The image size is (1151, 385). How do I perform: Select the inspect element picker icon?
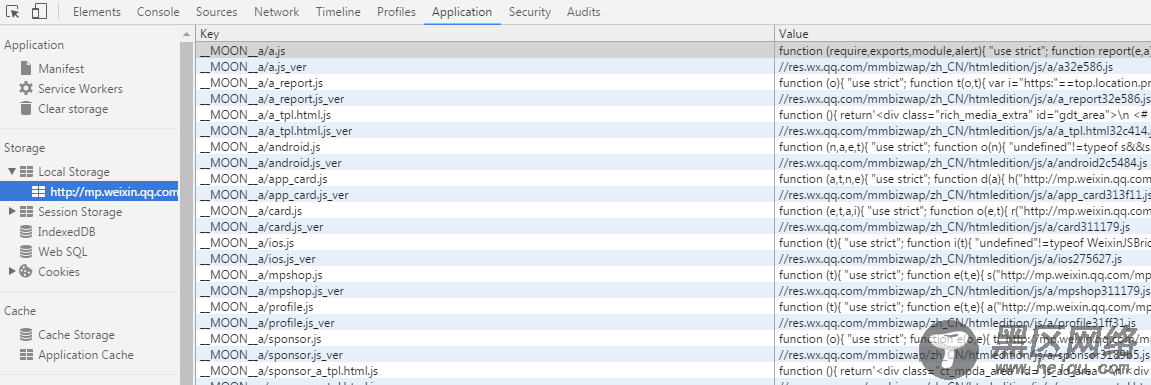(12, 12)
